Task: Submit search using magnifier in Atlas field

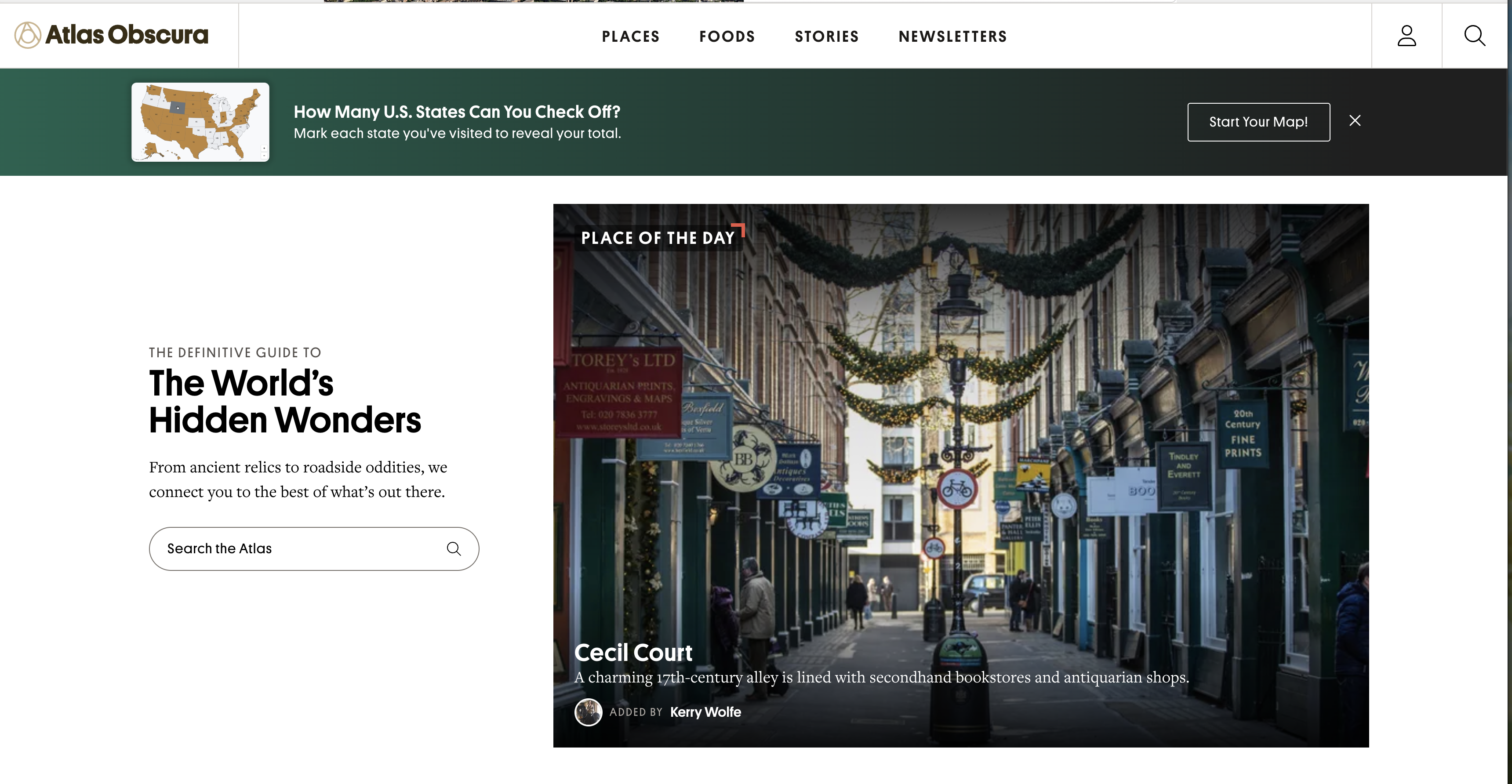Action: coord(454,549)
